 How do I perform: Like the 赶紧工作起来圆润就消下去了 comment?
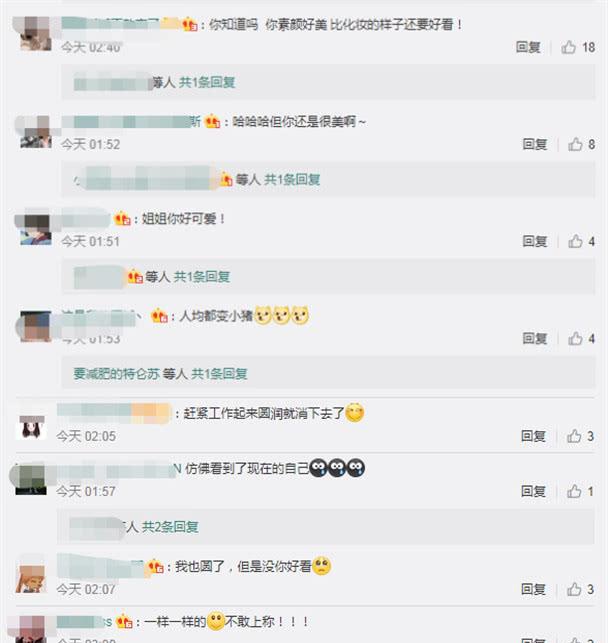(574, 436)
